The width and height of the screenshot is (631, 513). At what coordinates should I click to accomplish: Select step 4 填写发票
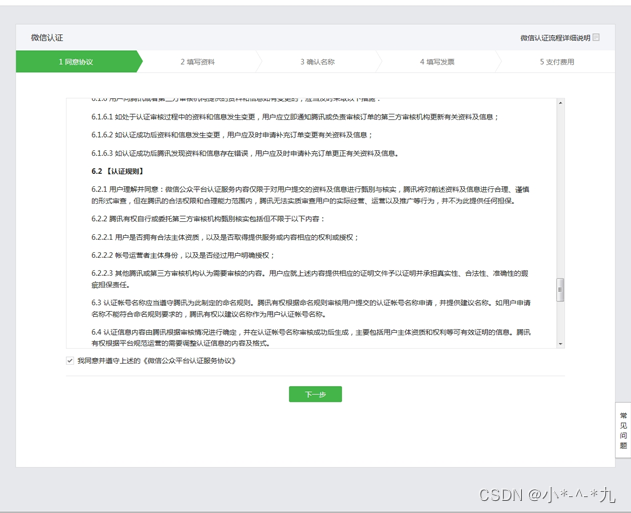[437, 62]
